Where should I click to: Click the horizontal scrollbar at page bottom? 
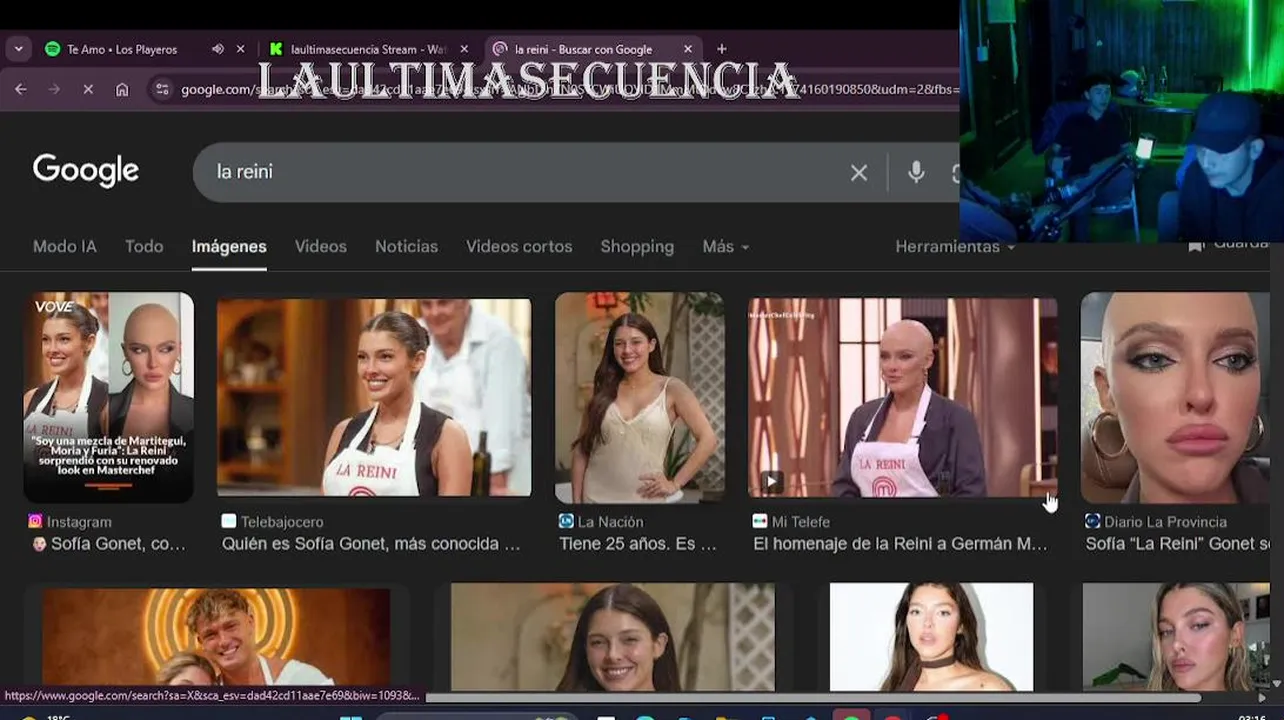pos(813,697)
